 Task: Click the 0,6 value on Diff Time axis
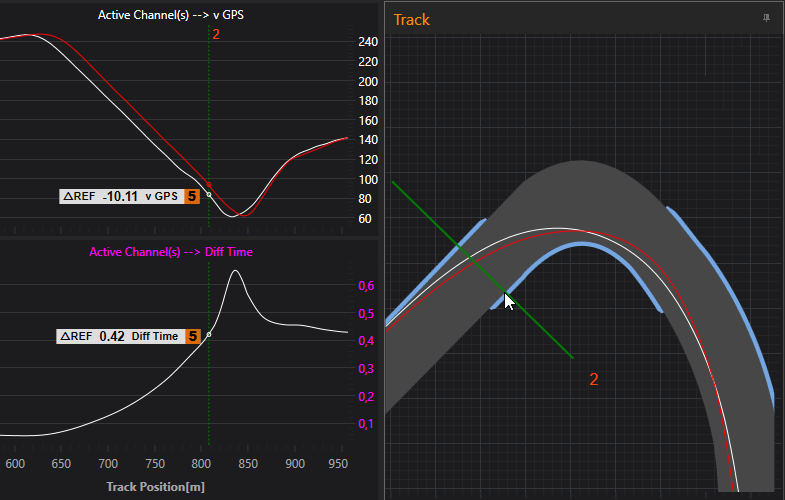tap(367, 286)
